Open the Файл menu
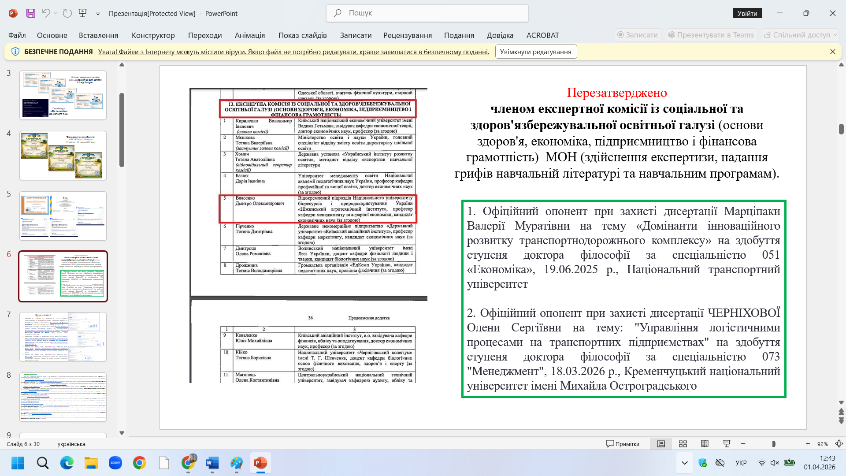 click(17, 33)
